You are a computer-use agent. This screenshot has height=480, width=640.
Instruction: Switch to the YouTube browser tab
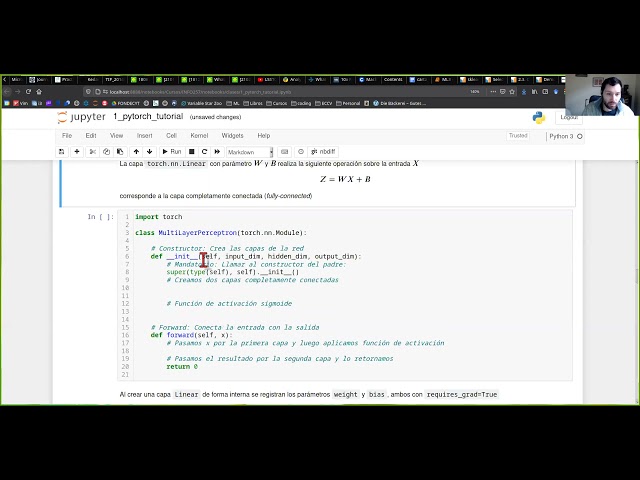[x=266, y=80]
